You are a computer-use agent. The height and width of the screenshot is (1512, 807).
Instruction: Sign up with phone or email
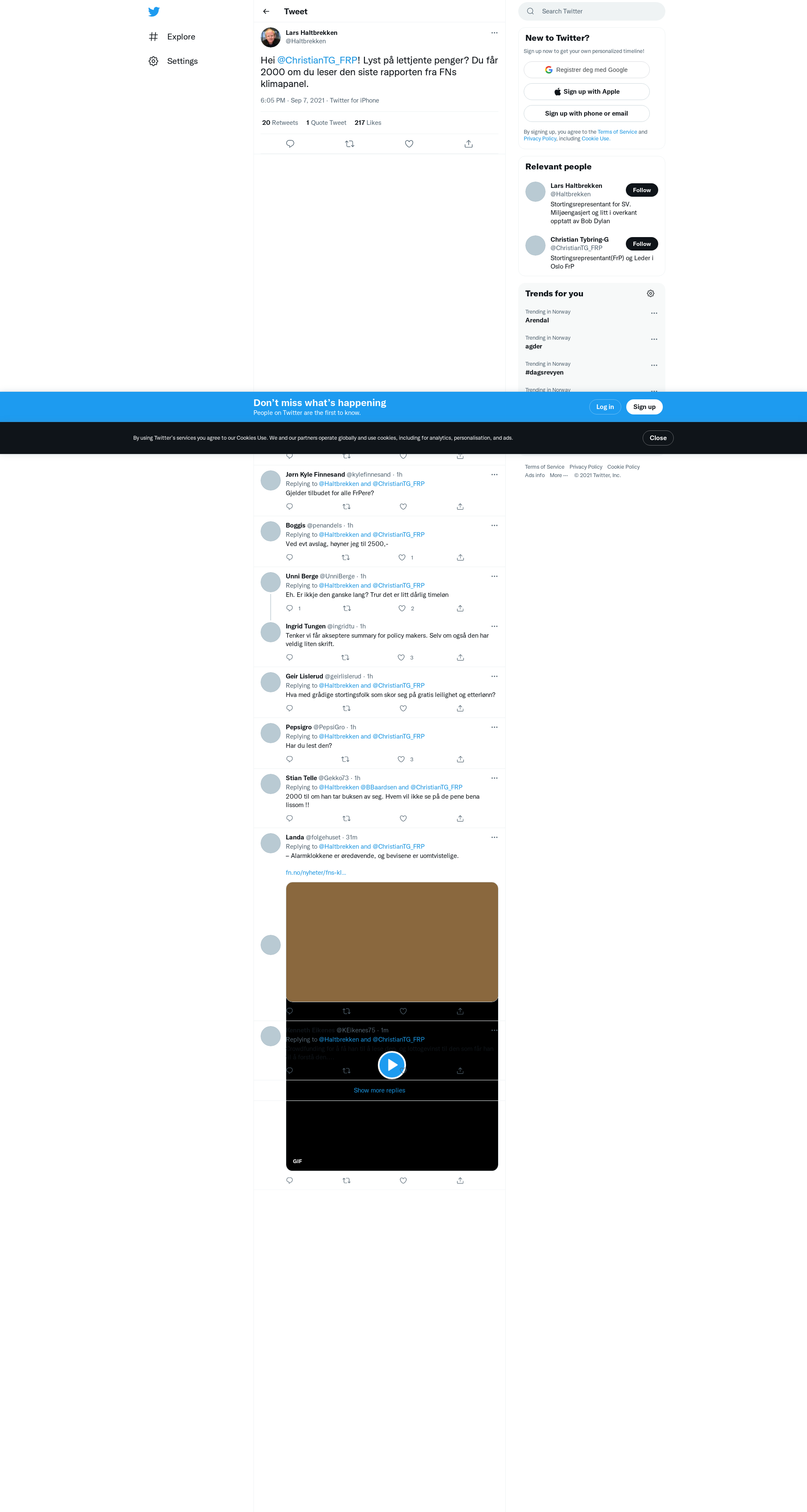586,113
